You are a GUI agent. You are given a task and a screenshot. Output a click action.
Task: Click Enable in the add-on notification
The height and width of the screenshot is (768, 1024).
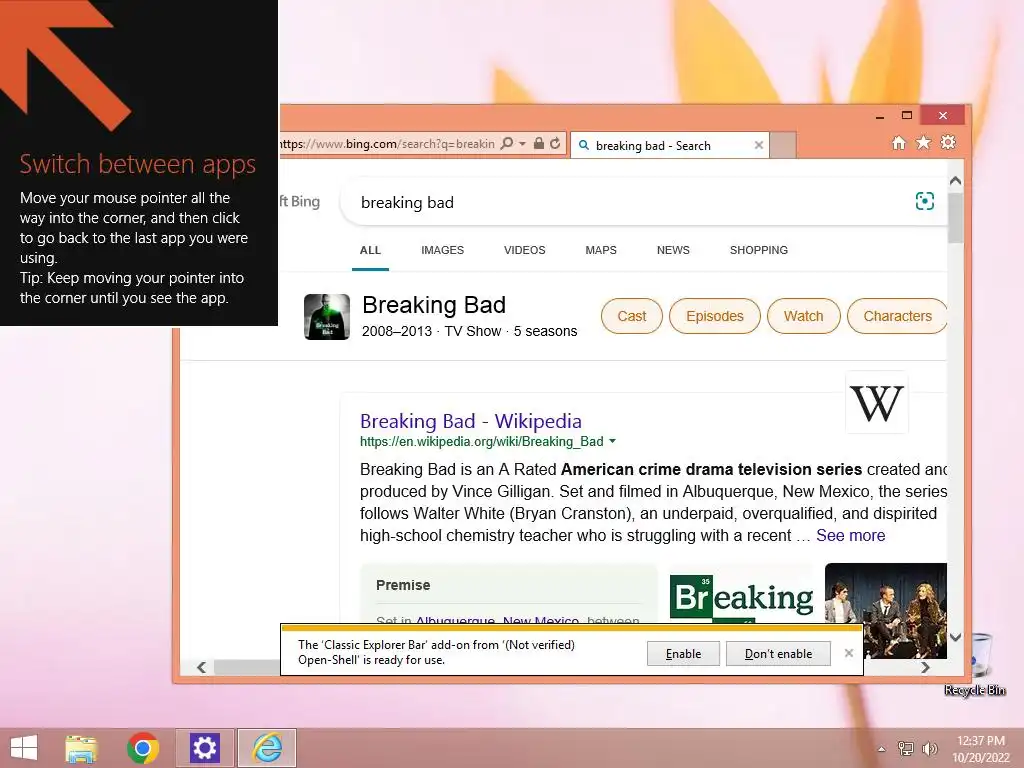click(683, 654)
